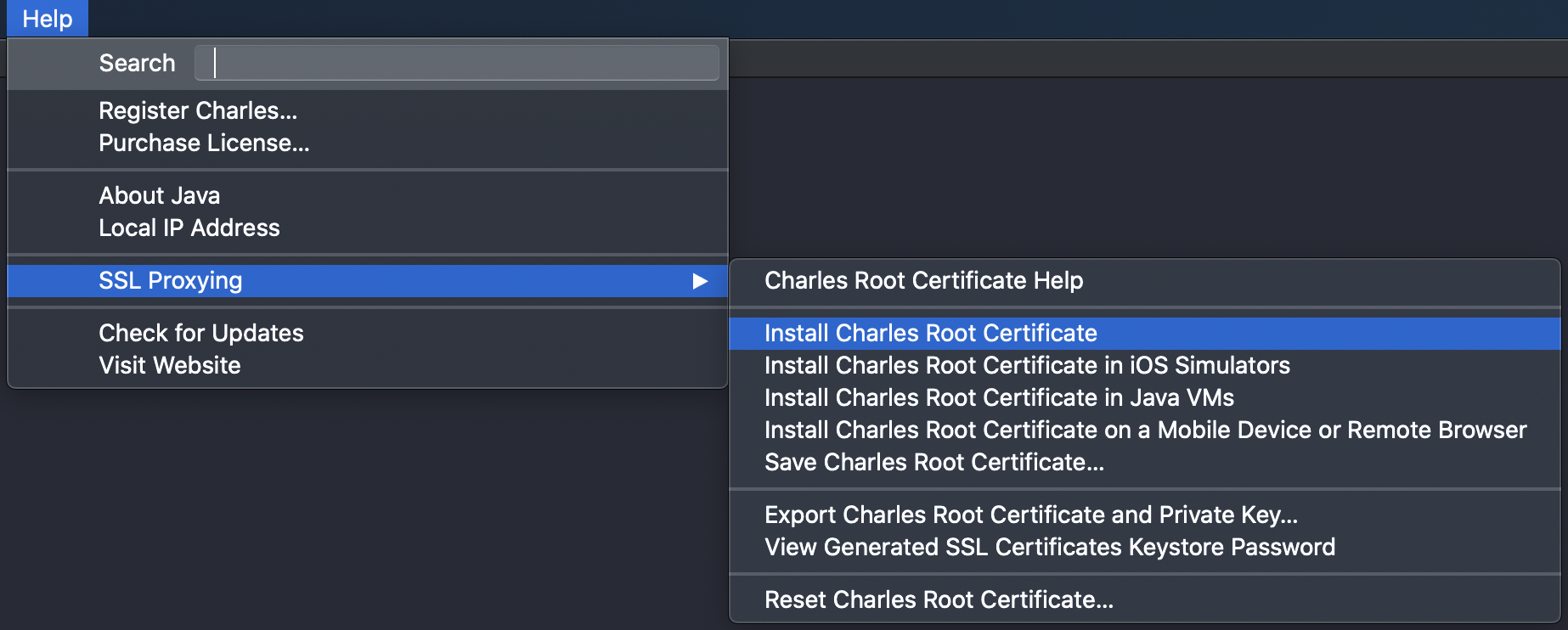Click into the Help Search field

pyautogui.click(x=457, y=63)
